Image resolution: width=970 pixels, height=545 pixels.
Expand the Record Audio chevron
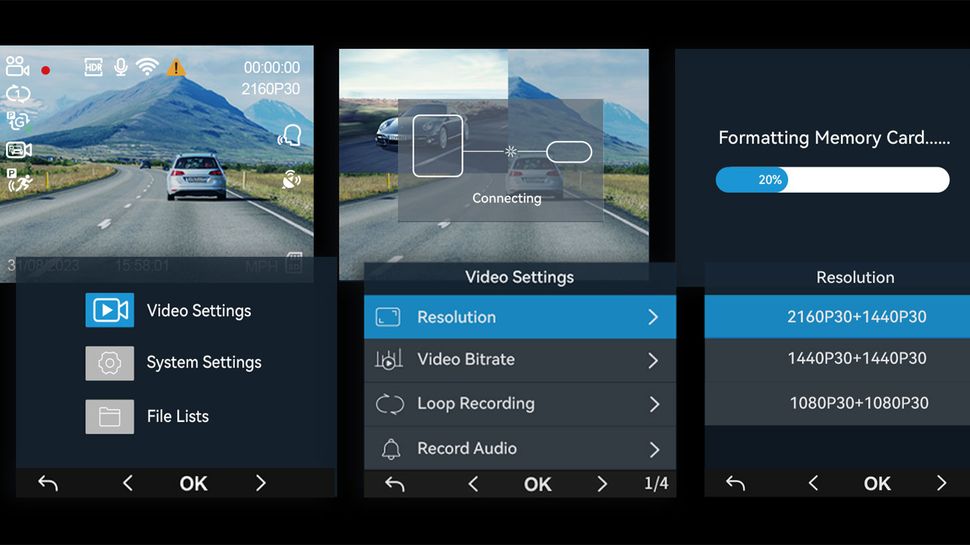point(655,450)
